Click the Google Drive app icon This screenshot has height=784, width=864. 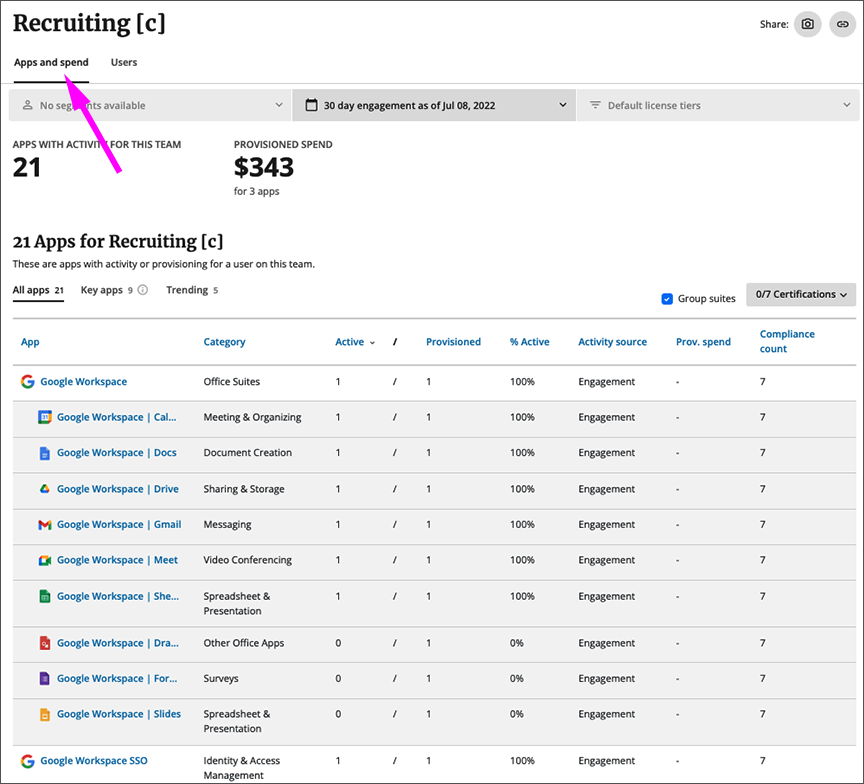(x=44, y=489)
